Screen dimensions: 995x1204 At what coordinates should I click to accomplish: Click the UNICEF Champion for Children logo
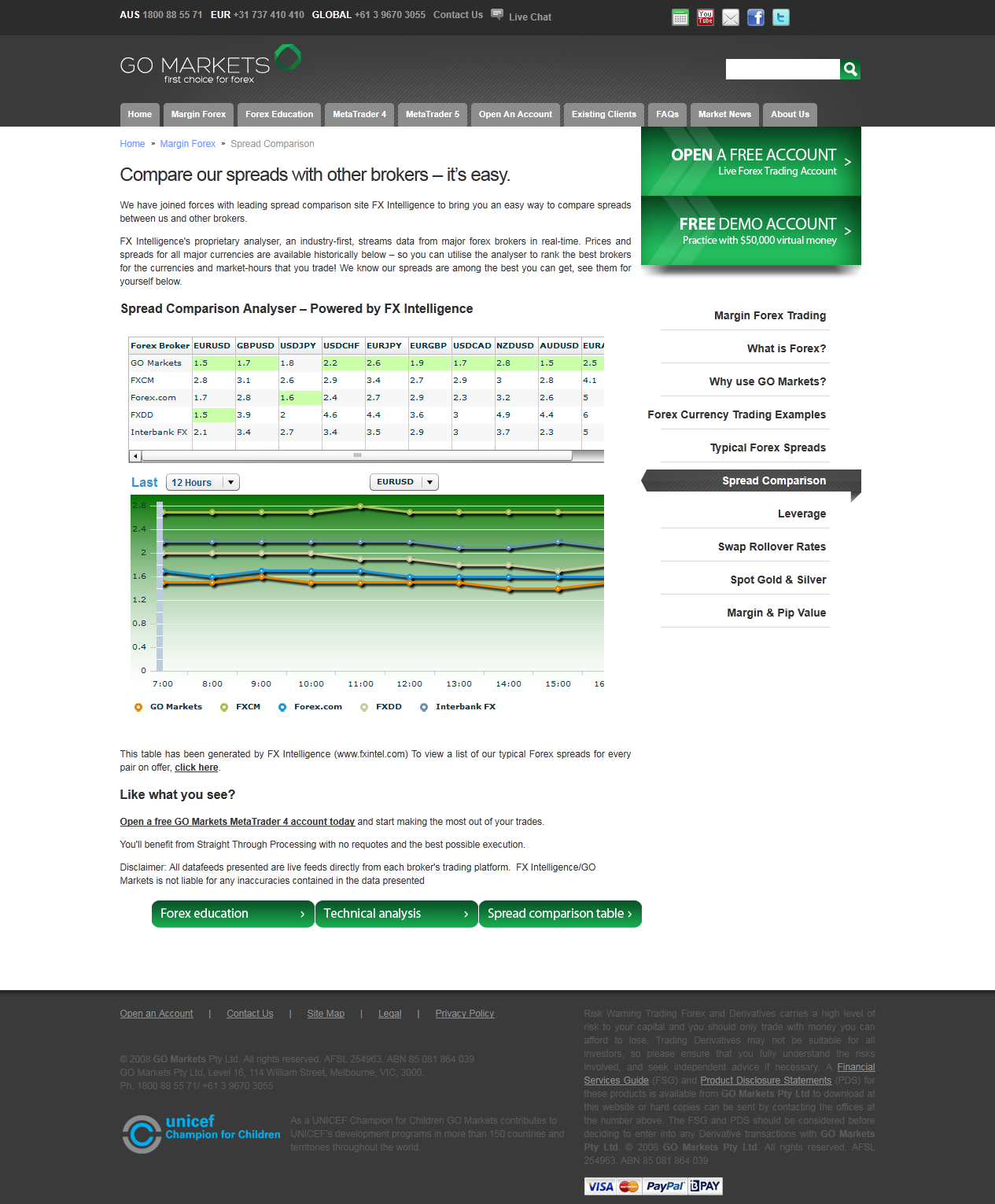[201, 1133]
